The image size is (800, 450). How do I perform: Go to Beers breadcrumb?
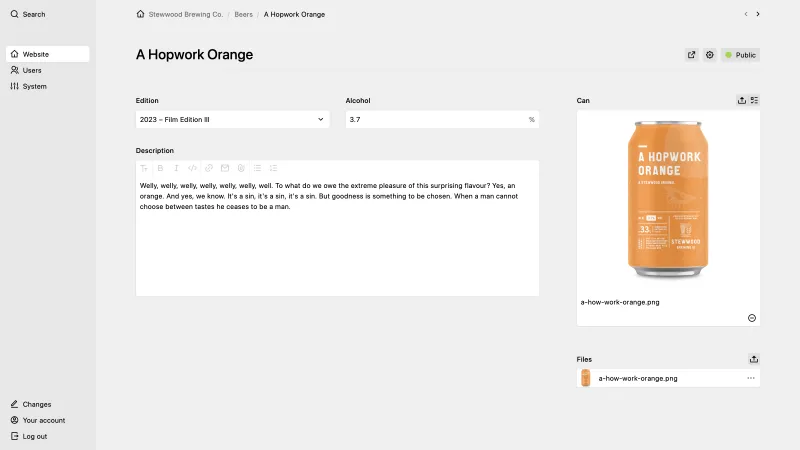tap(243, 14)
